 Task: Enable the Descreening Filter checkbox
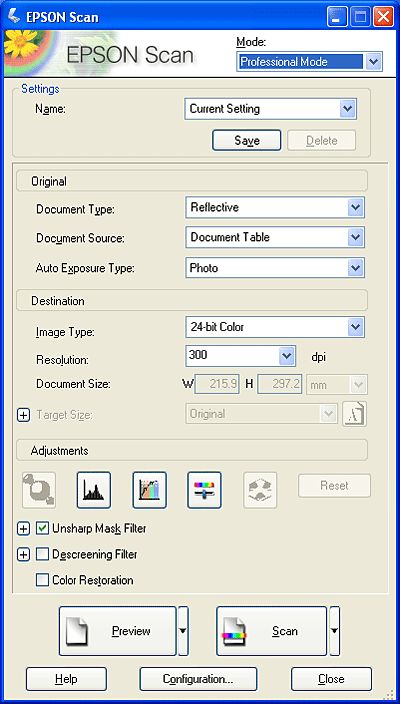[43, 554]
